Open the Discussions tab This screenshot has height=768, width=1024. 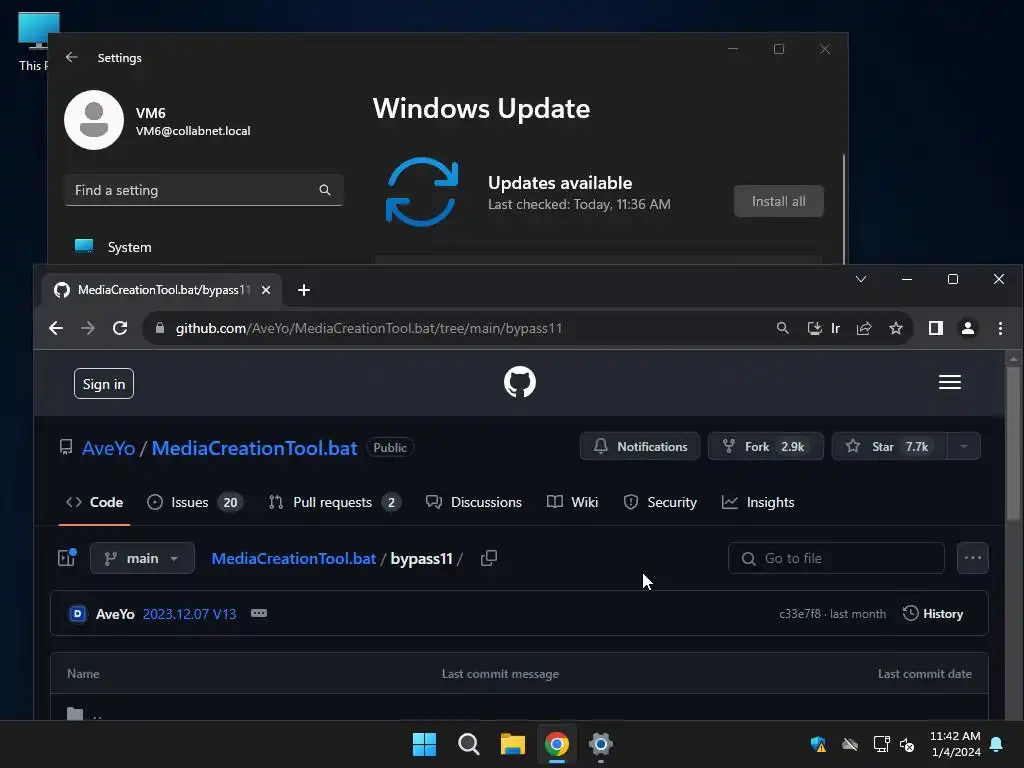(474, 502)
